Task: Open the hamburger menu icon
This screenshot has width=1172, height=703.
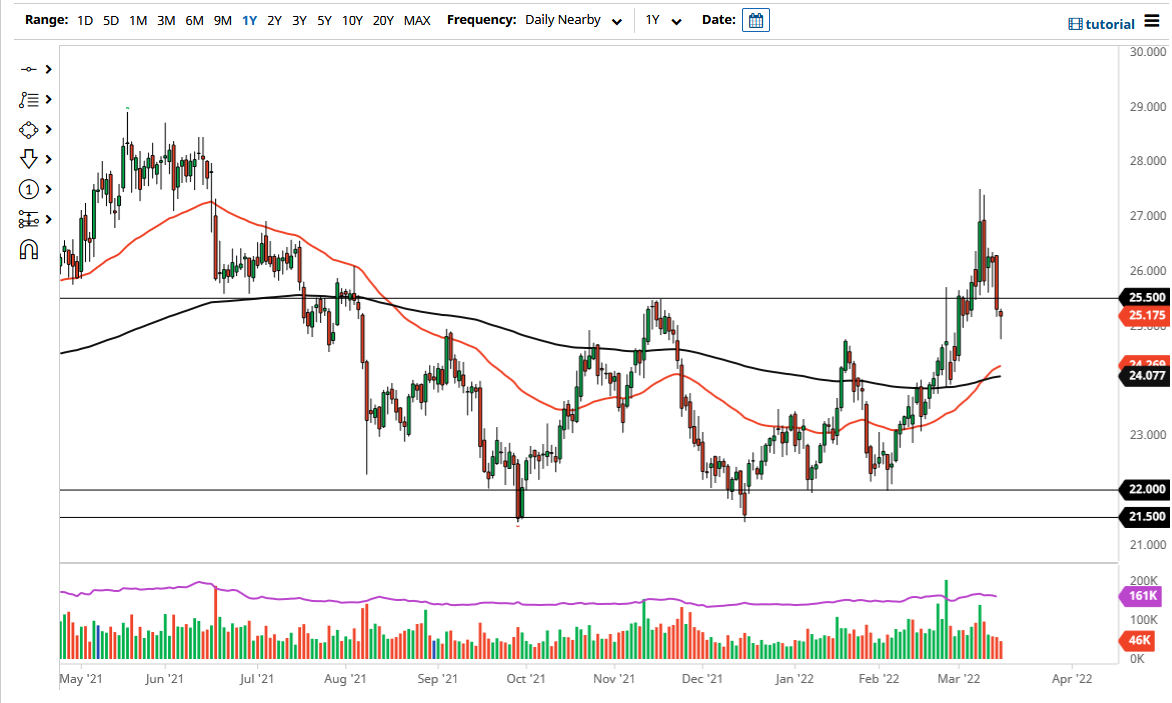Action: tap(1152, 22)
